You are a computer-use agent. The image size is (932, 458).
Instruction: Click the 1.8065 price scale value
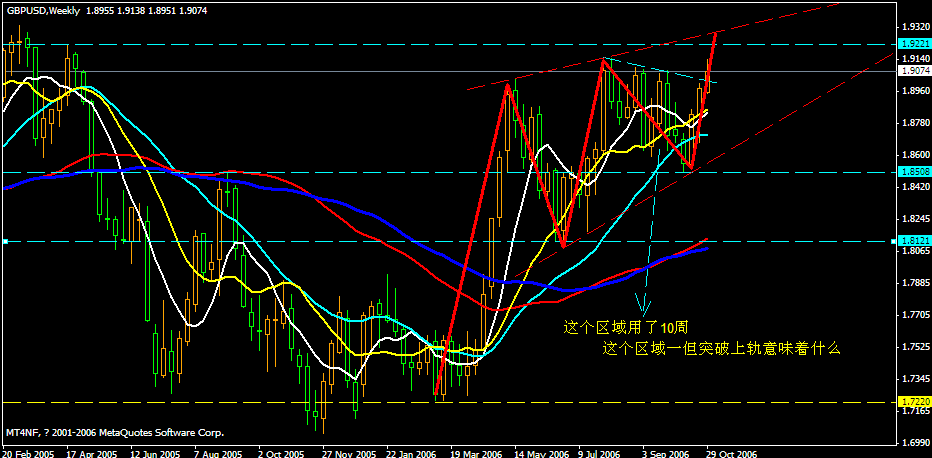coord(914,251)
